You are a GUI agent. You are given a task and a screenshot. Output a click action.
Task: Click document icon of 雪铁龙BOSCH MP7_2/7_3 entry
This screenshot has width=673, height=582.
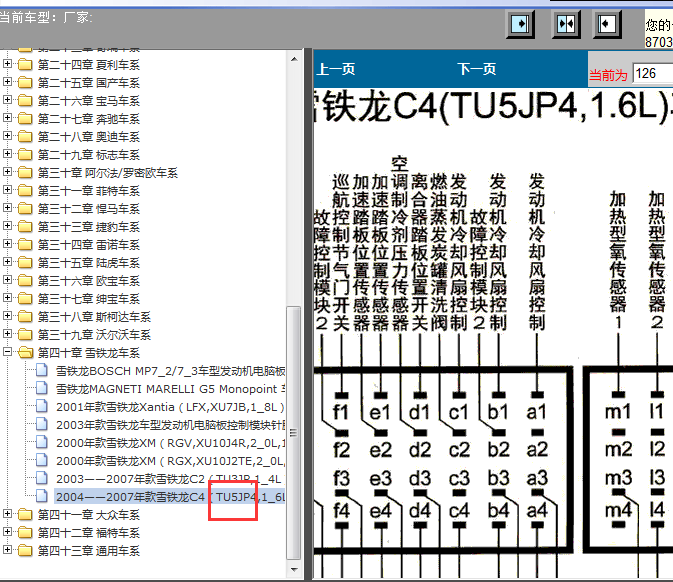pos(42,370)
